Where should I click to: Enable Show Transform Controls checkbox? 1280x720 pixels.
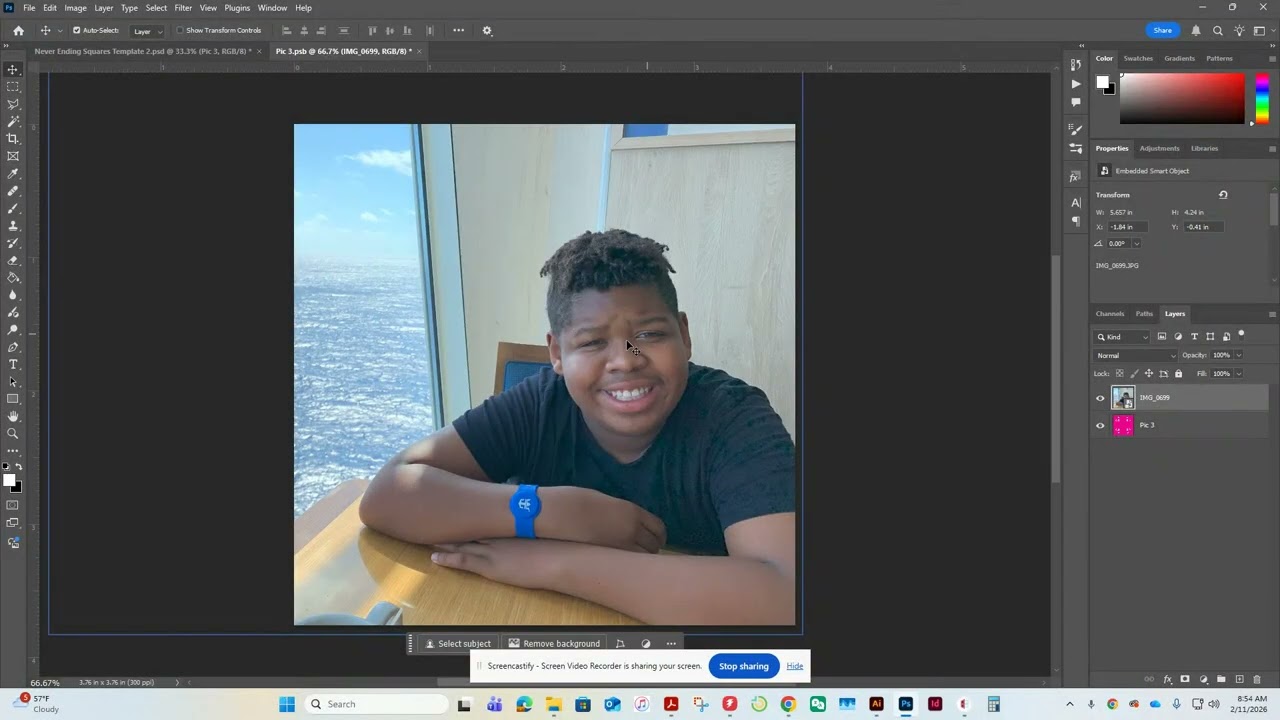tap(180, 30)
